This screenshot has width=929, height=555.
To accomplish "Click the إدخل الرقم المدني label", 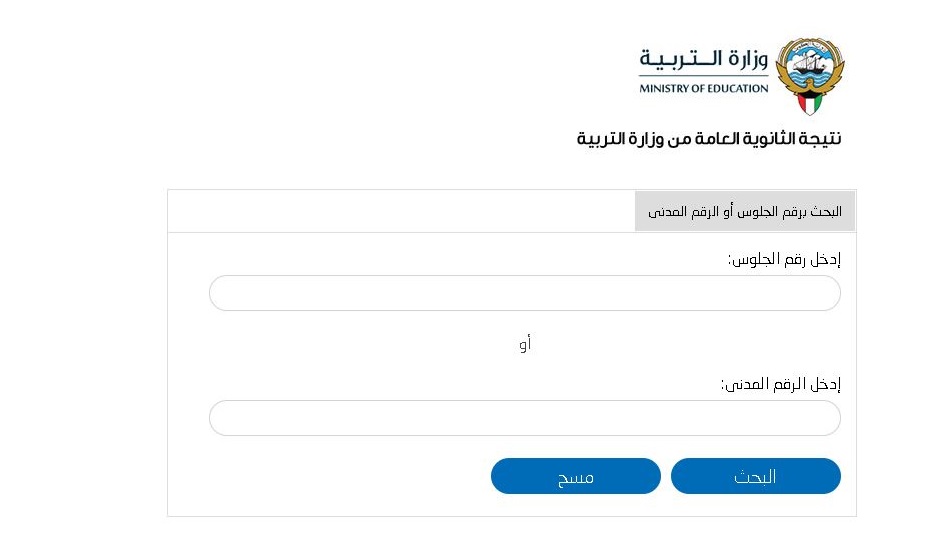I will 781,384.
